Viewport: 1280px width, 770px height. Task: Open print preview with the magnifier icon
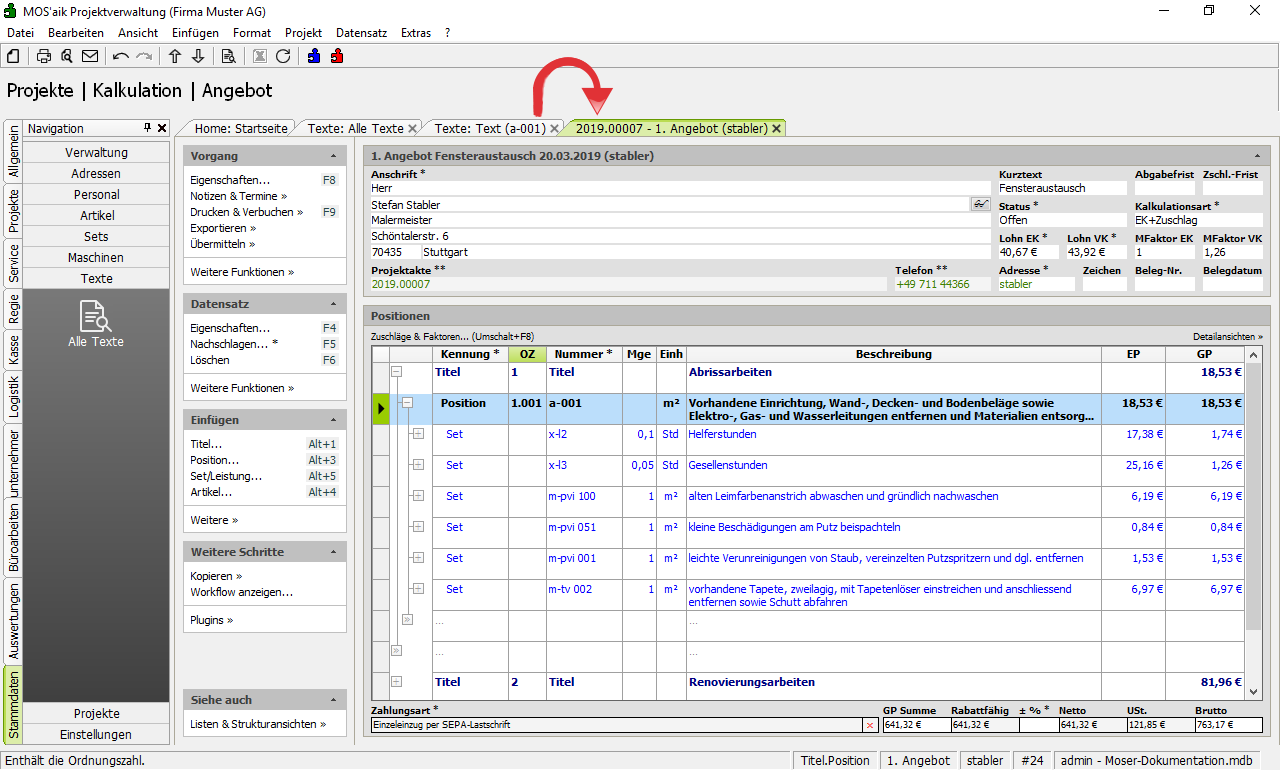pos(67,56)
